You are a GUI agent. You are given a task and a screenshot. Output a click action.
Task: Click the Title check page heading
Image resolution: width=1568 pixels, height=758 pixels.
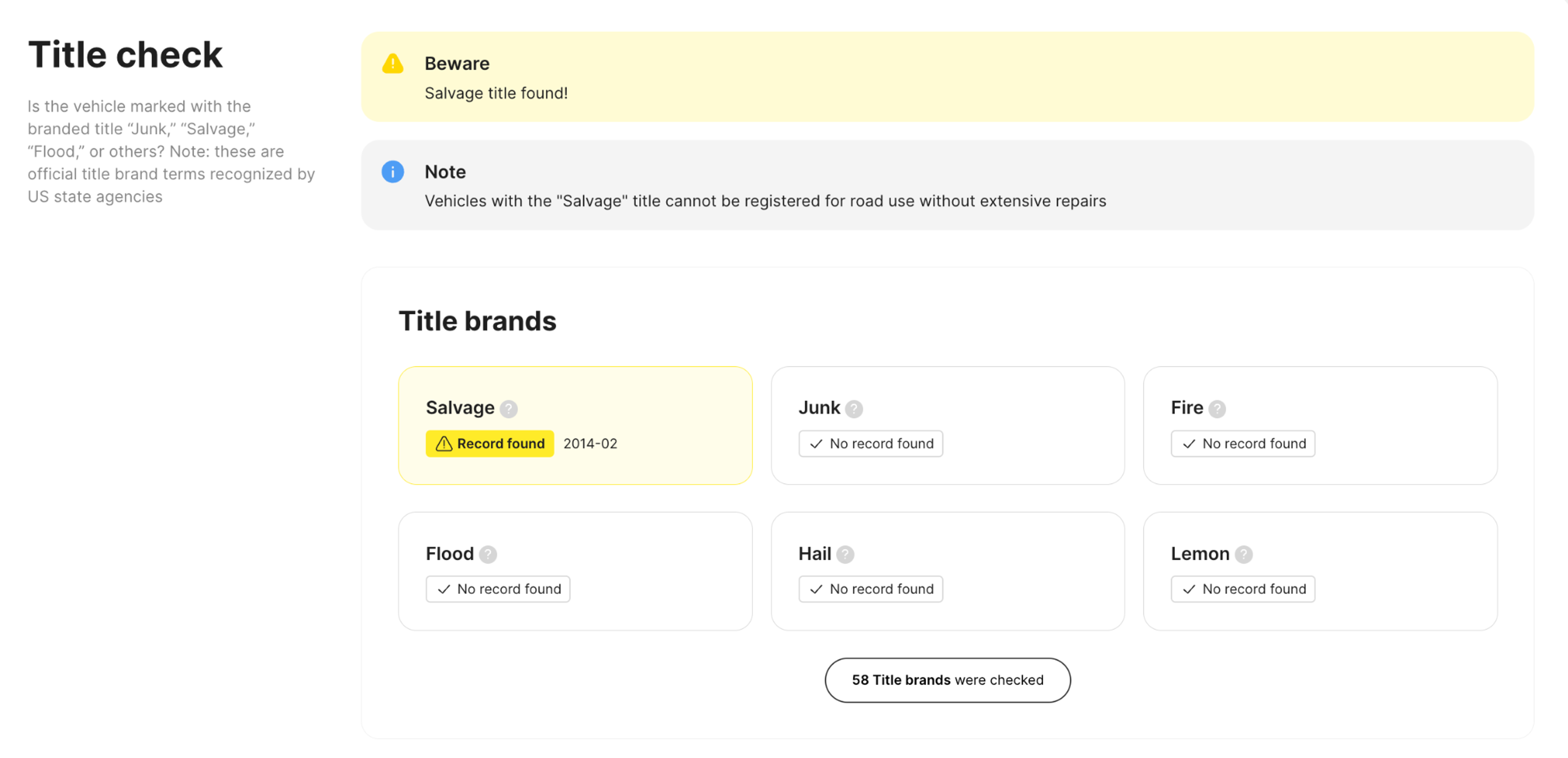[125, 55]
